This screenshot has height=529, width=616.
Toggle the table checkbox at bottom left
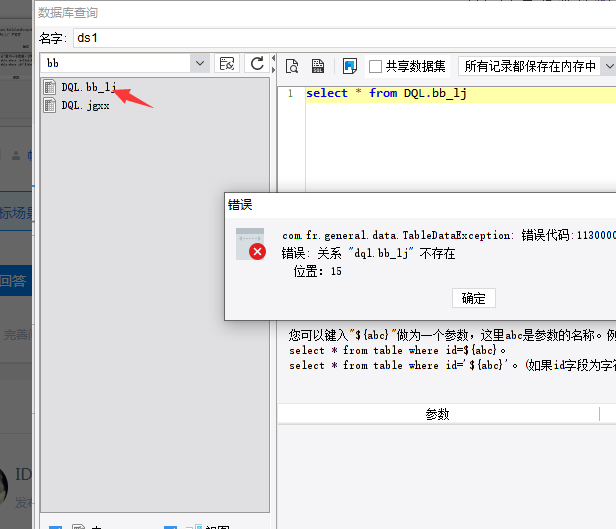[55, 526]
